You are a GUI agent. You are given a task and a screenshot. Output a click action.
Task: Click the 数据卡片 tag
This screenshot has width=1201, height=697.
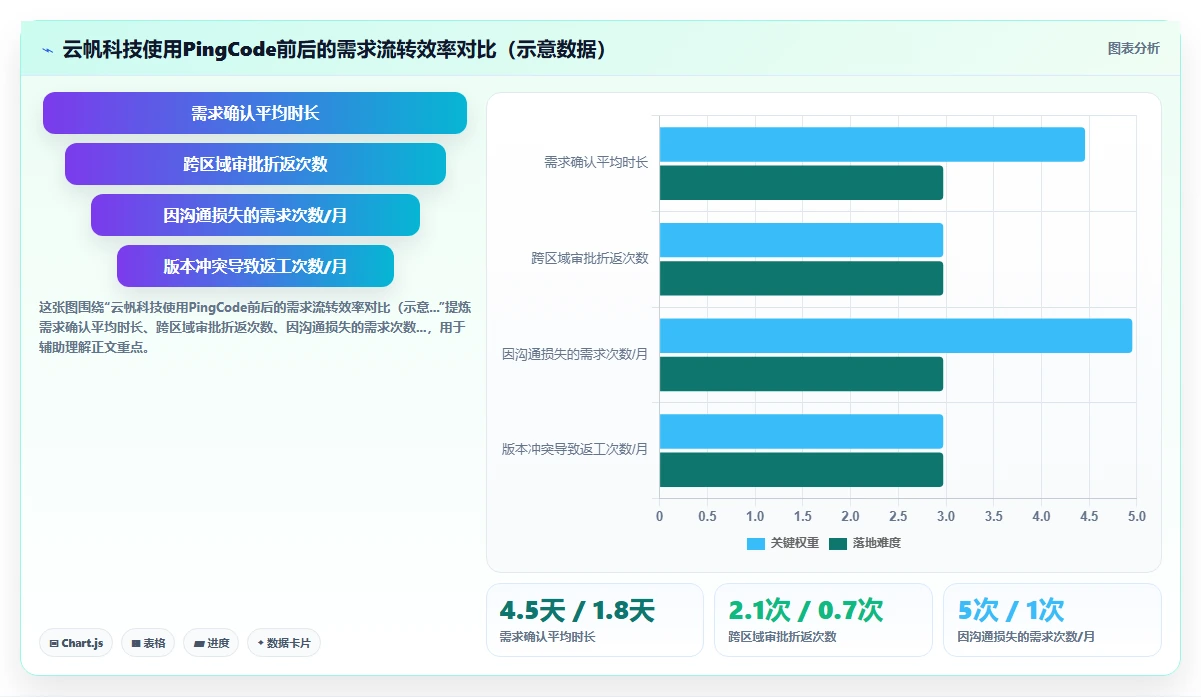point(284,643)
